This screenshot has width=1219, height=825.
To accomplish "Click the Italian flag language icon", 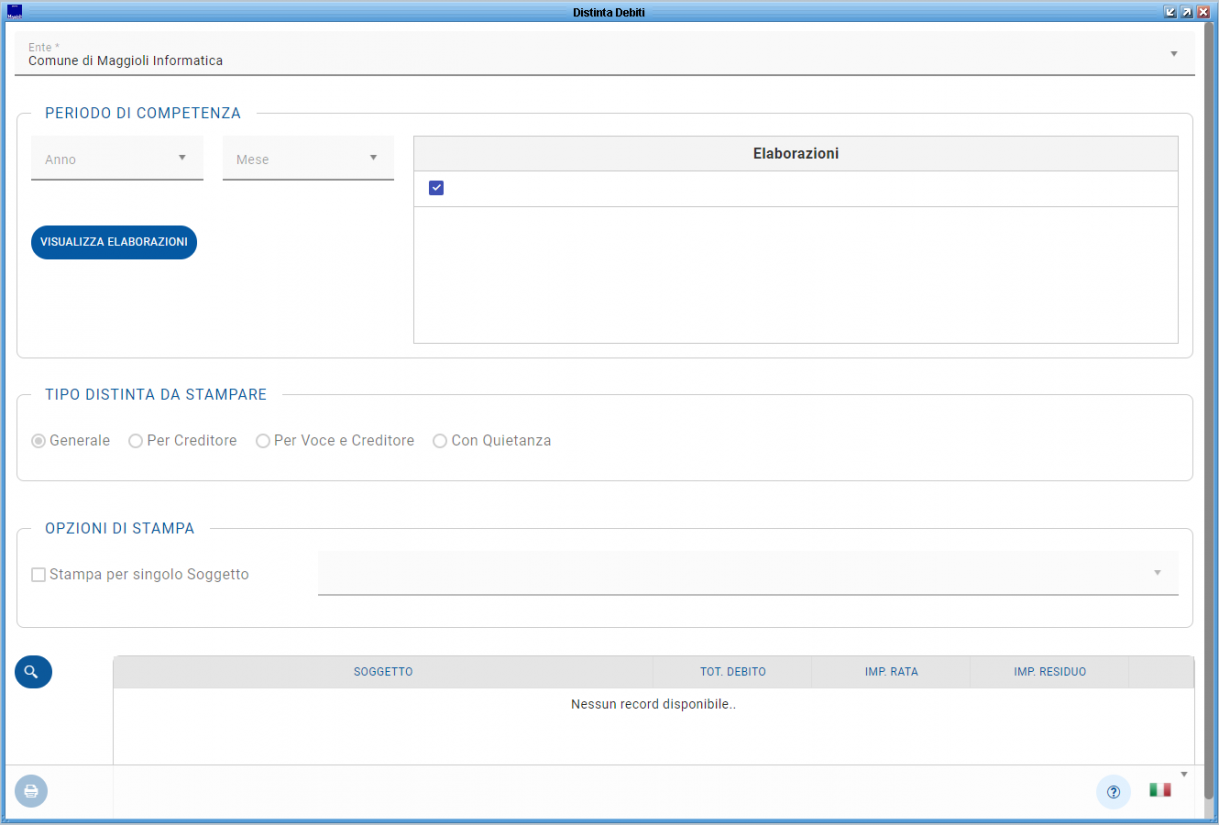I will tap(1159, 790).
